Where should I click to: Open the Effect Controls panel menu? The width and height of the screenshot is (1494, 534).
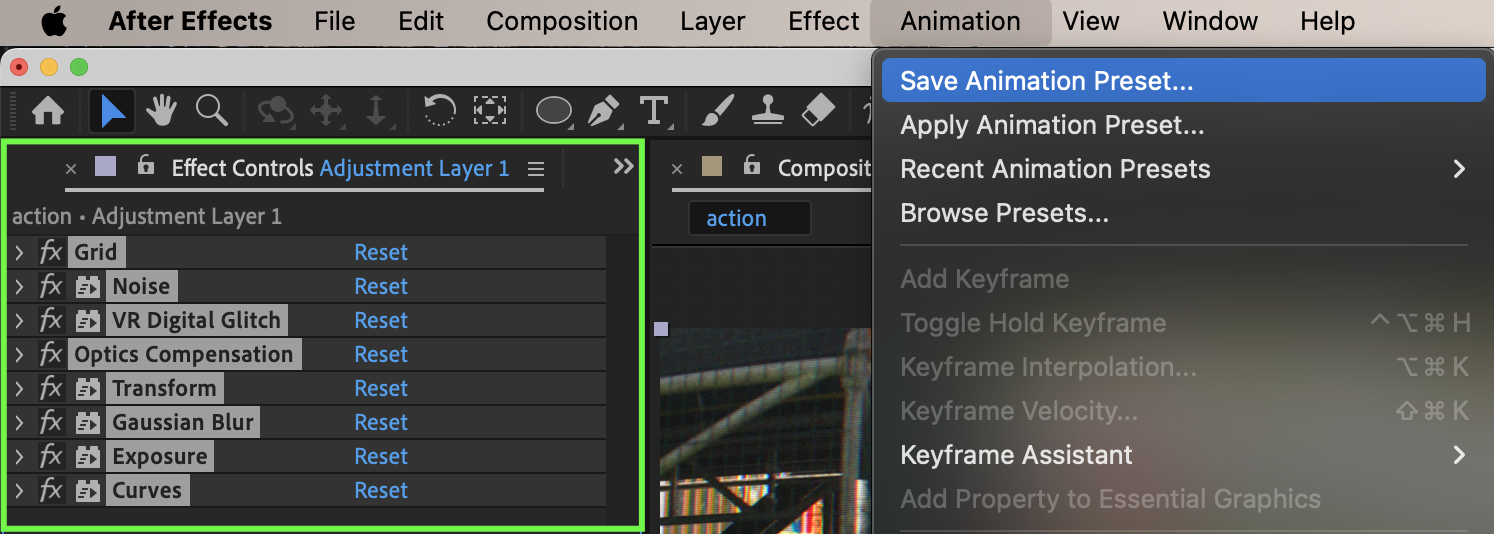coord(536,169)
